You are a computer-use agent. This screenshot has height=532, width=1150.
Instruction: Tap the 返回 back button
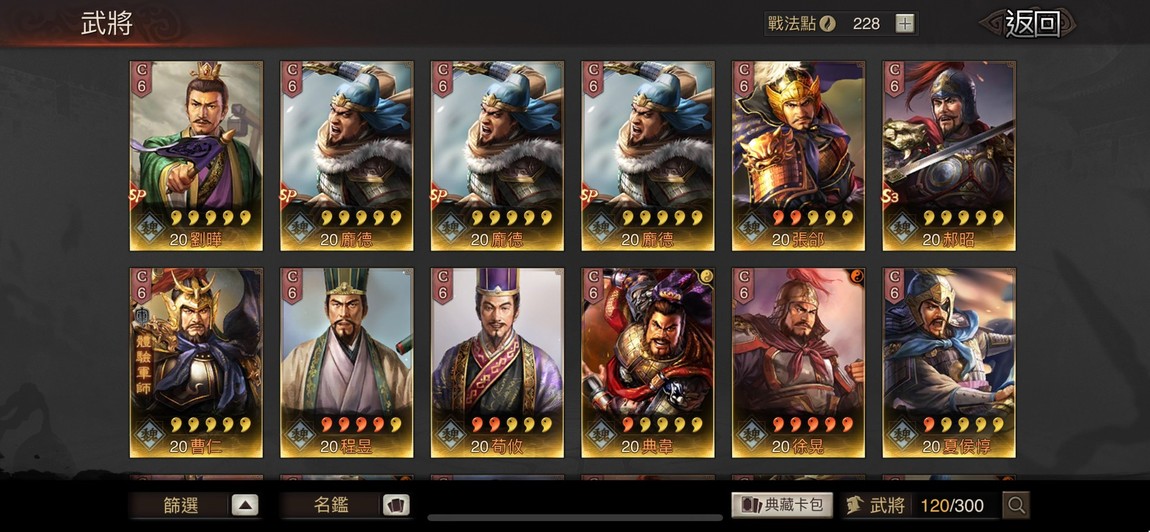pyautogui.click(x=1032, y=23)
